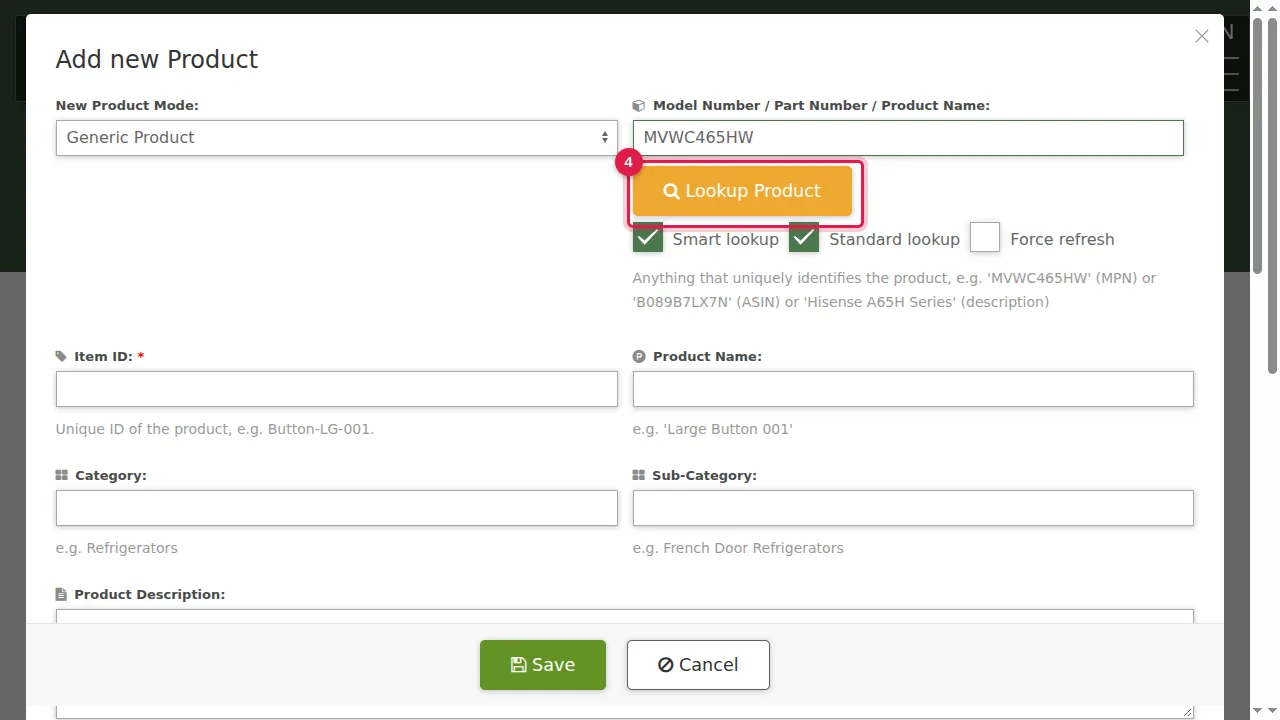Enable the Force refresh checkbox
Screen dimensions: 1280x720
click(985, 238)
